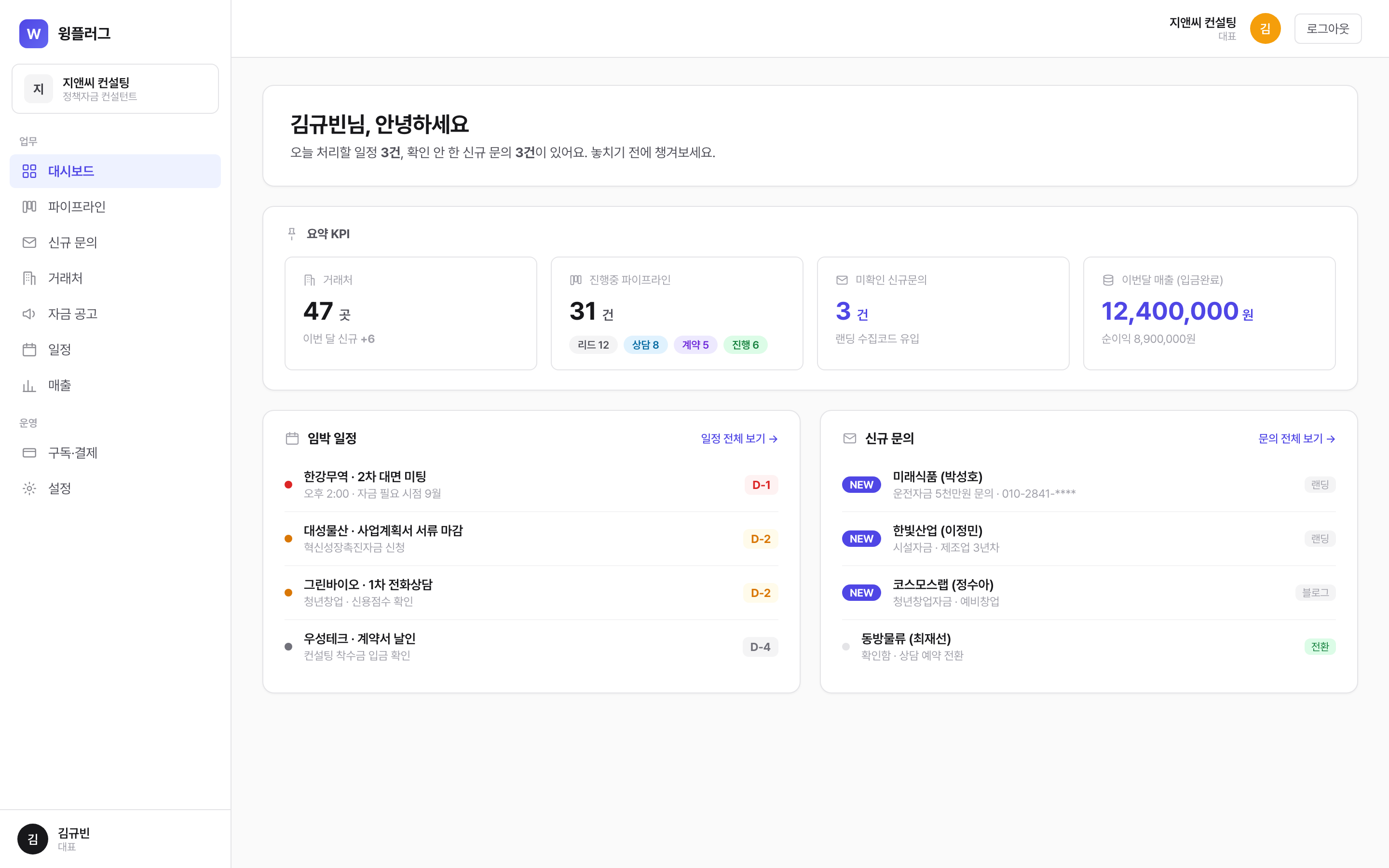
Task: Click the NEW badge for 미래식품
Action: [861, 485]
